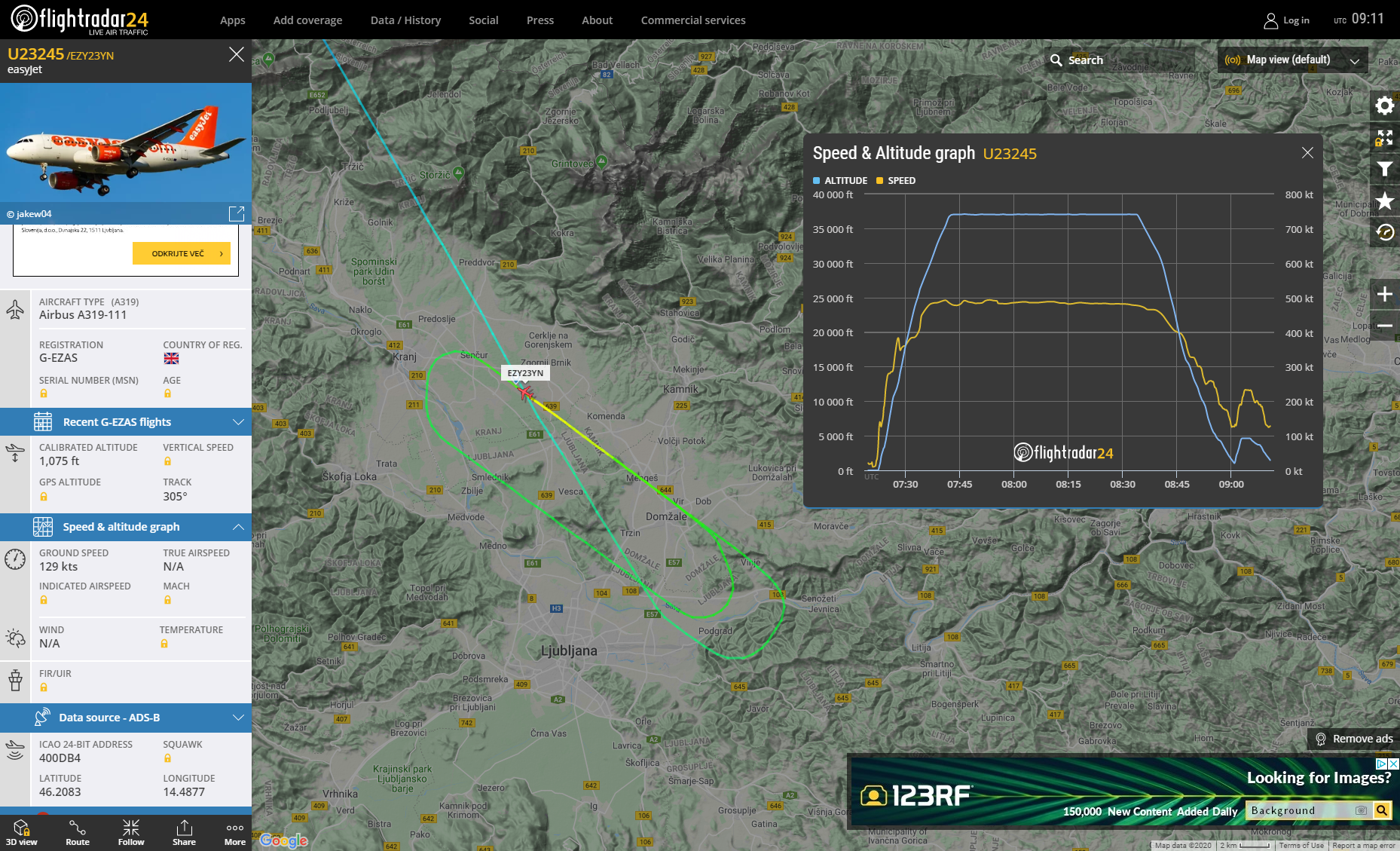Zoom out on the map
The height and width of the screenshot is (851, 1400).
(x=1384, y=326)
